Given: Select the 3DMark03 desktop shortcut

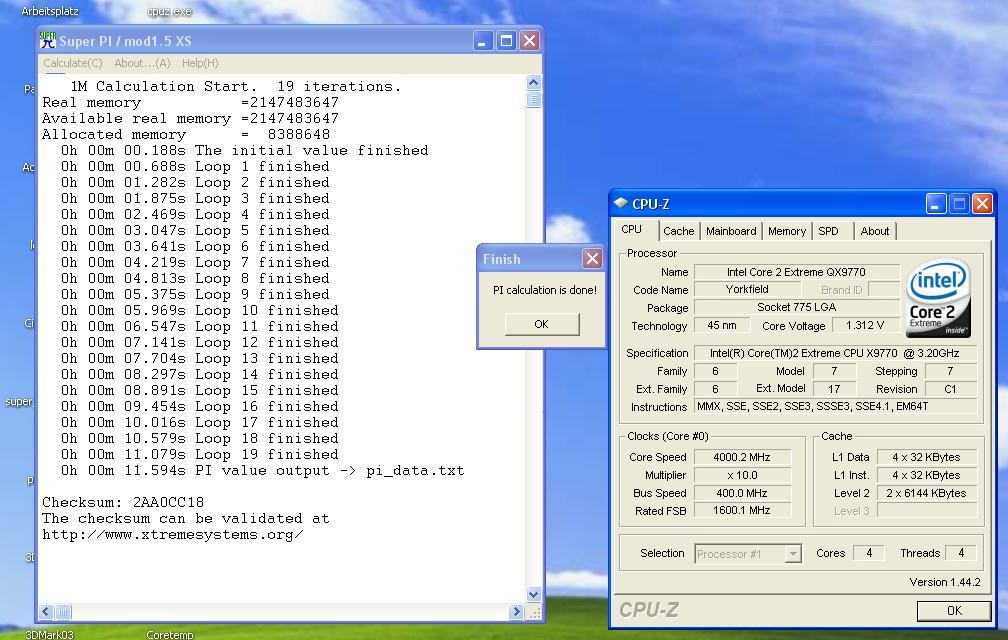Looking at the screenshot, I should (50, 634).
